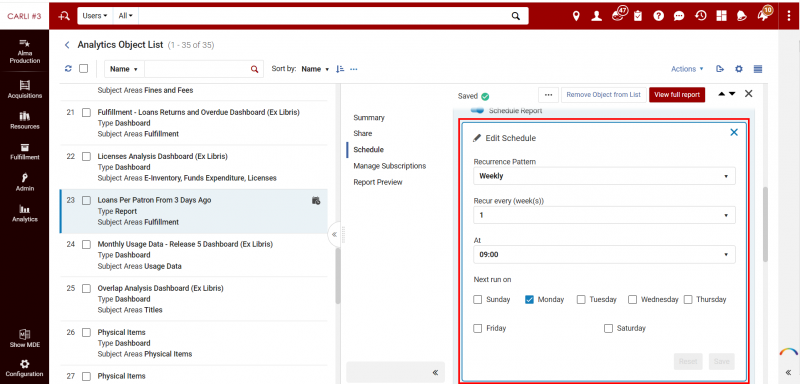Toggle the sort direction icon
The image size is (800, 384).
tap(340, 69)
